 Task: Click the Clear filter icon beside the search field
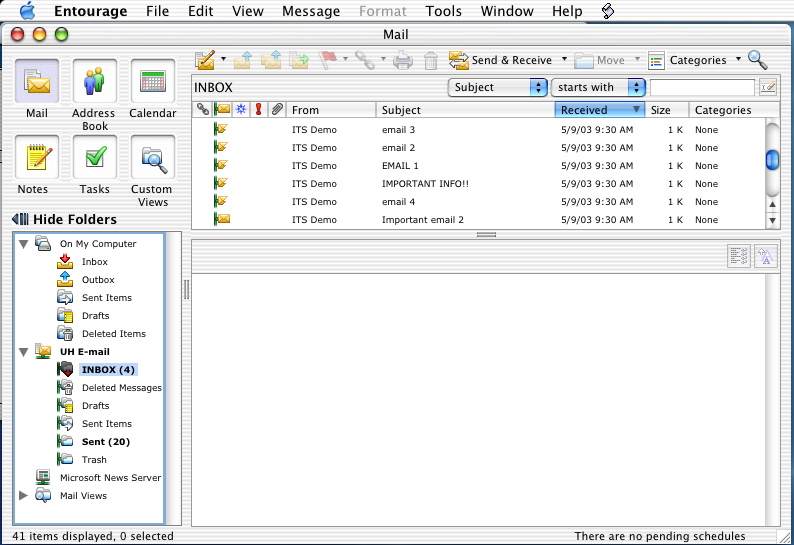point(768,87)
